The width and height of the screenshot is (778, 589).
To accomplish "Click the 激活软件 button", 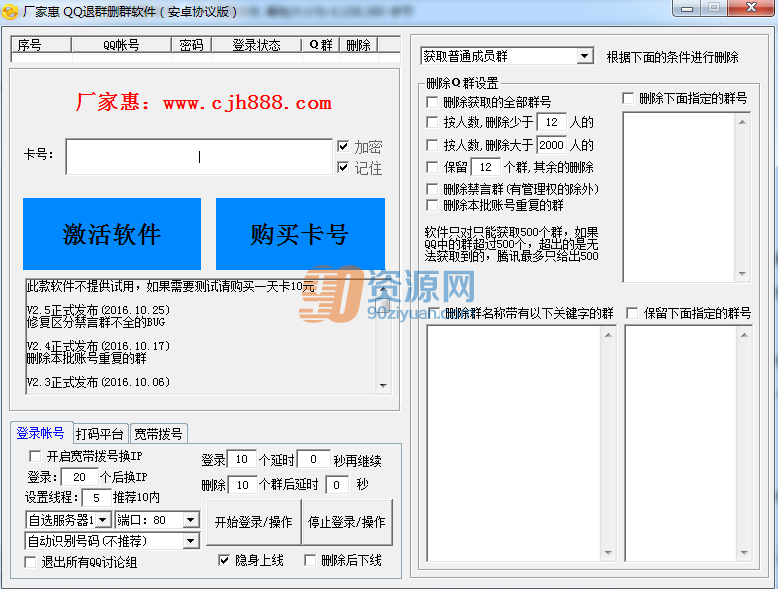I will 112,234.
